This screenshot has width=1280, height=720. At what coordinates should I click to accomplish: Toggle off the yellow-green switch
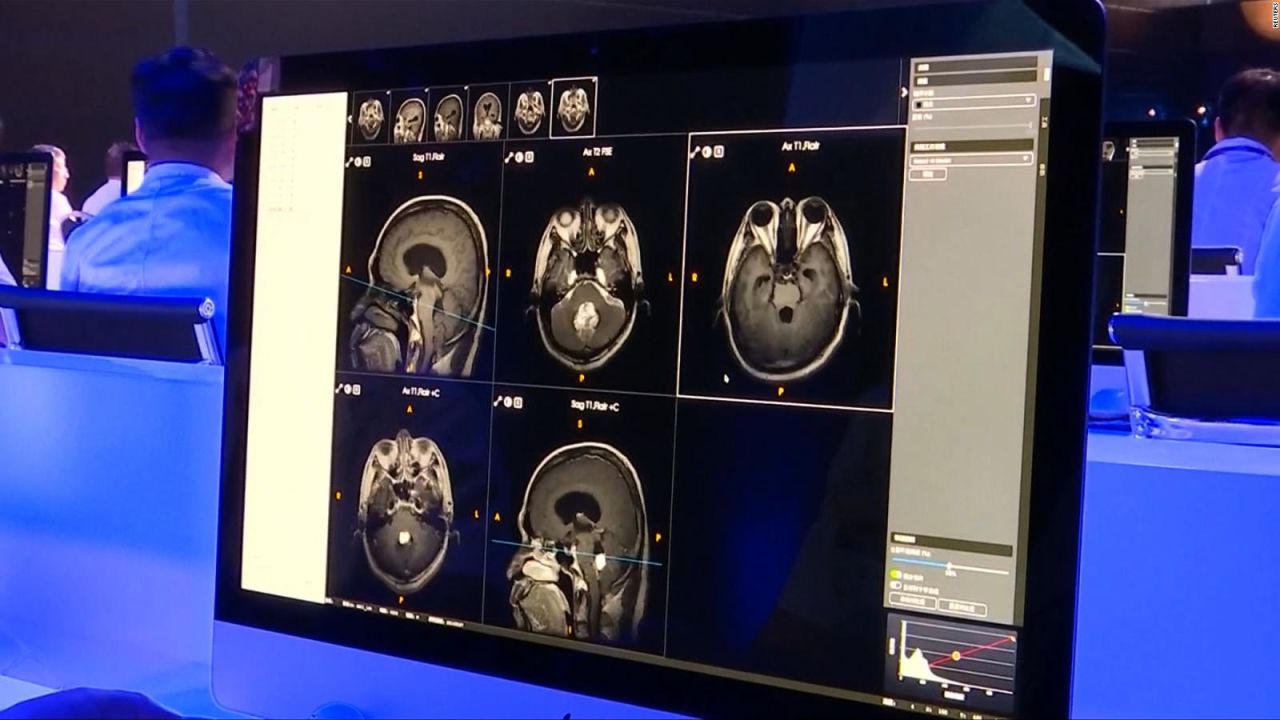pos(896,575)
